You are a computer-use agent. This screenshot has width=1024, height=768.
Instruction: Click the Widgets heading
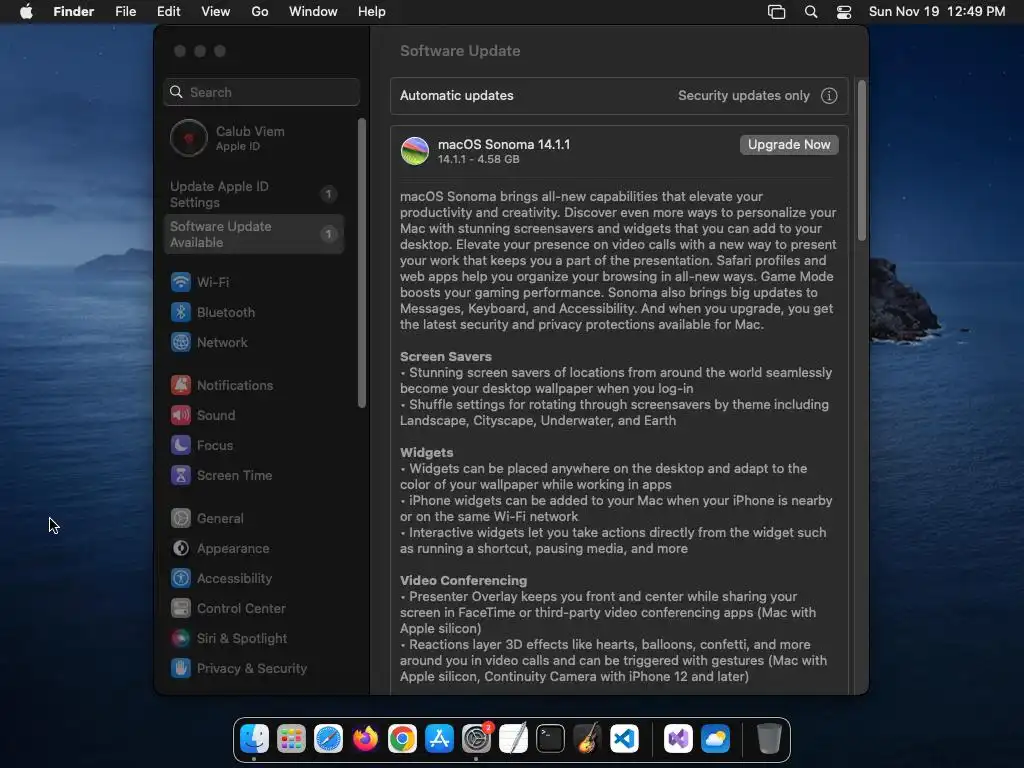pos(426,453)
